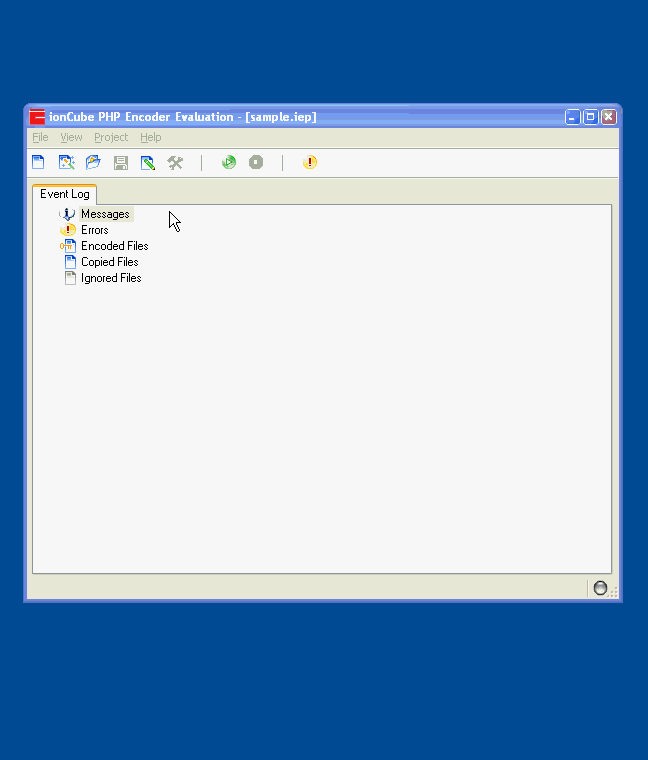The height and width of the screenshot is (760, 648).
Task: Select the Copied Files tree item
Action: (110, 262)
